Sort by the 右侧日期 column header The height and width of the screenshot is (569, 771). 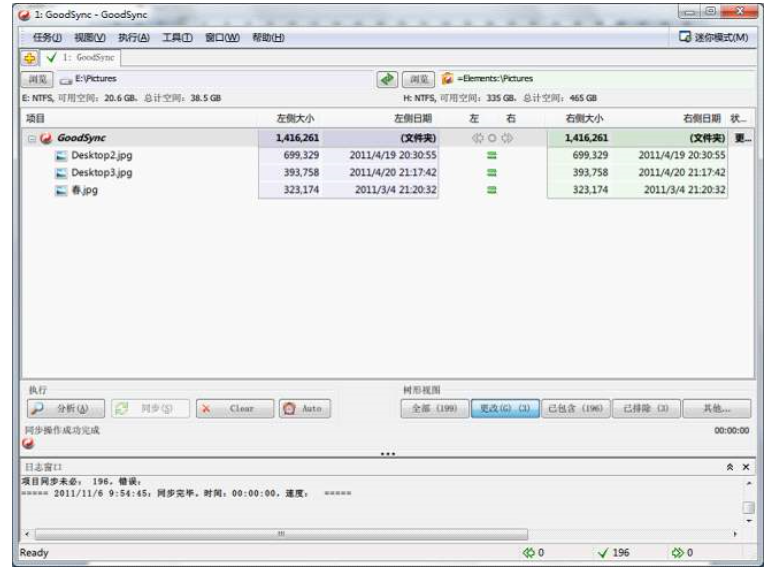702,119
